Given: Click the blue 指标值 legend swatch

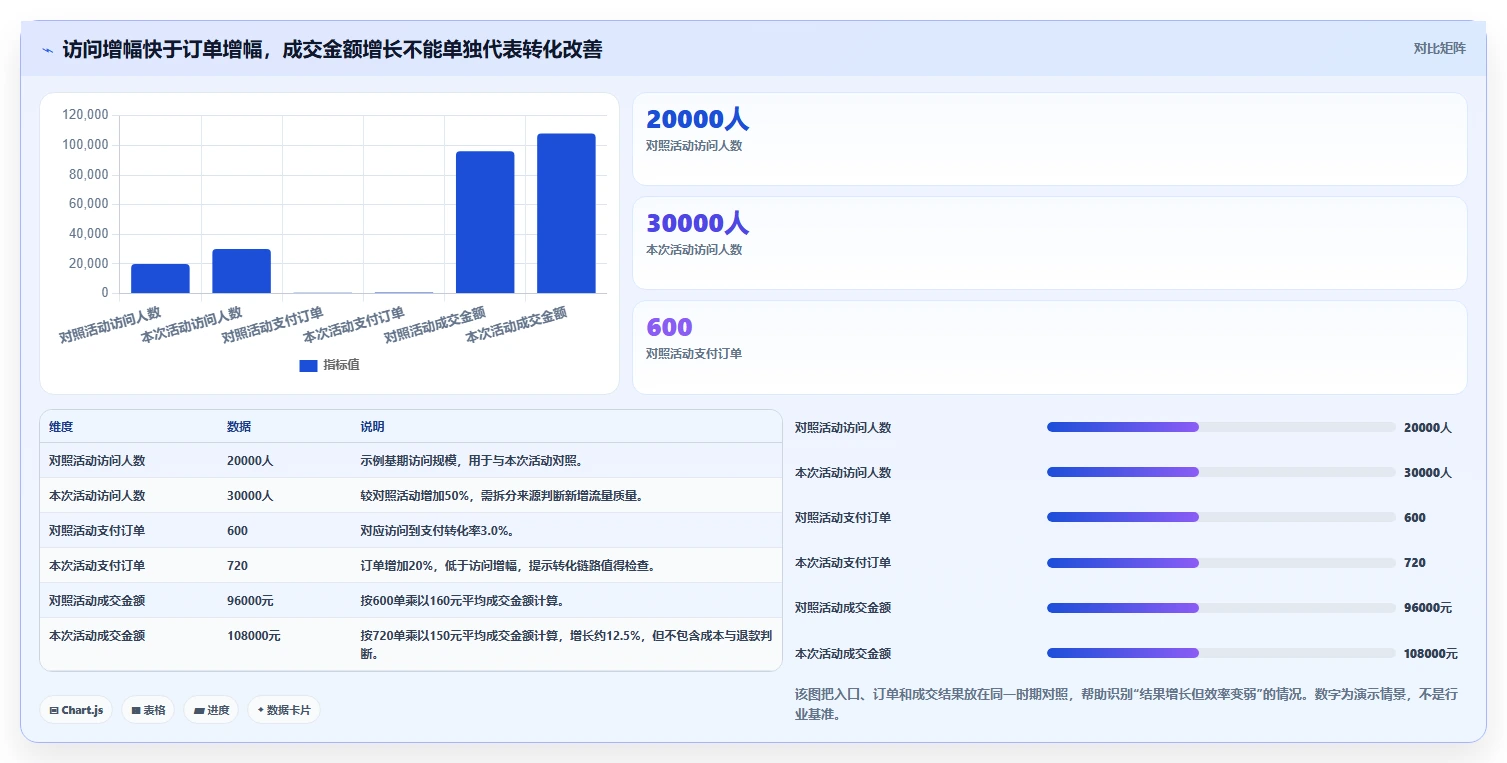Looking at the screenshot, I should click(308, 366).
